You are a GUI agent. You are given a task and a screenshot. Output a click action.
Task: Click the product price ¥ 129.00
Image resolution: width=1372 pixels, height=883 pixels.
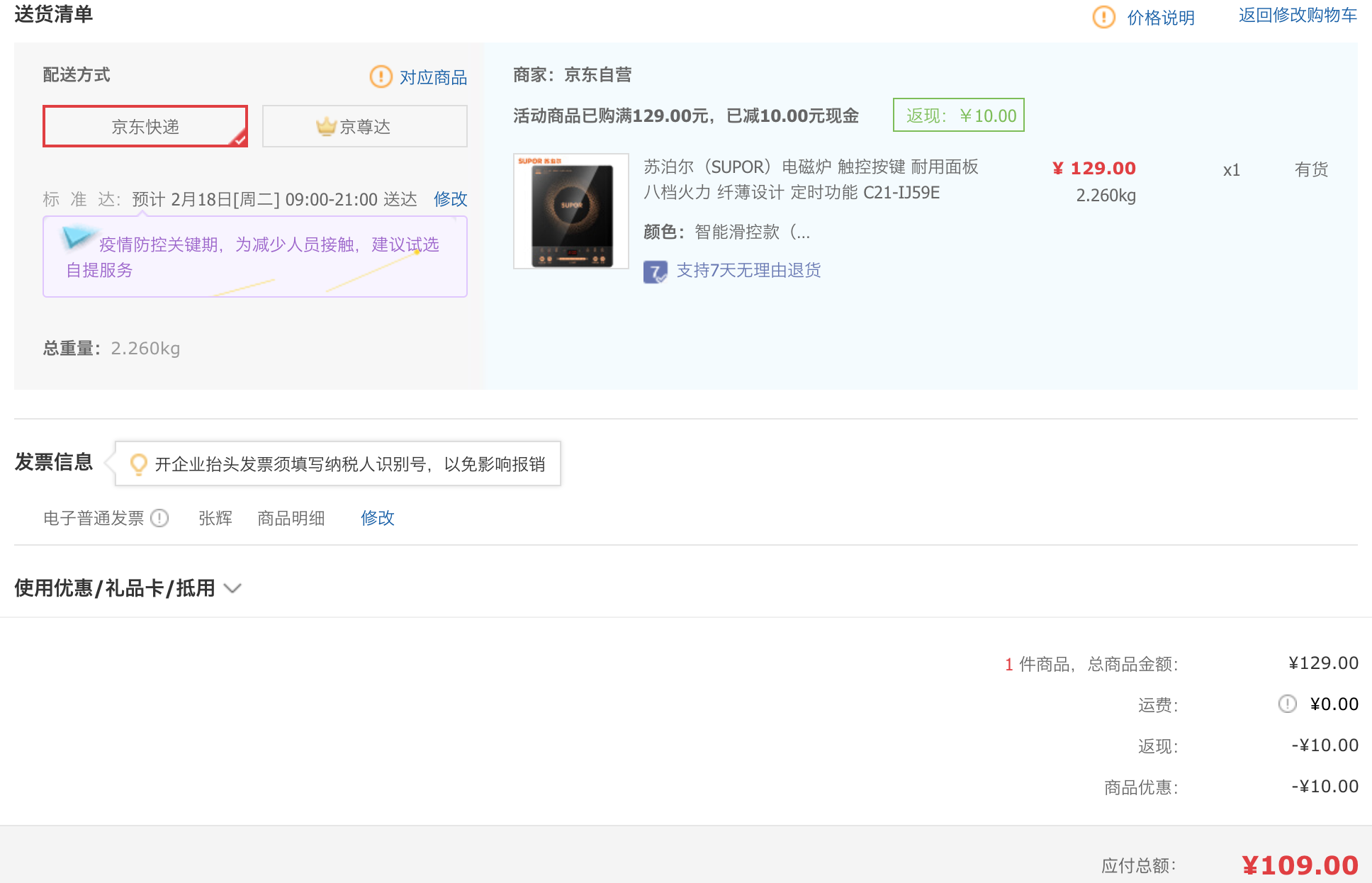1094,169
